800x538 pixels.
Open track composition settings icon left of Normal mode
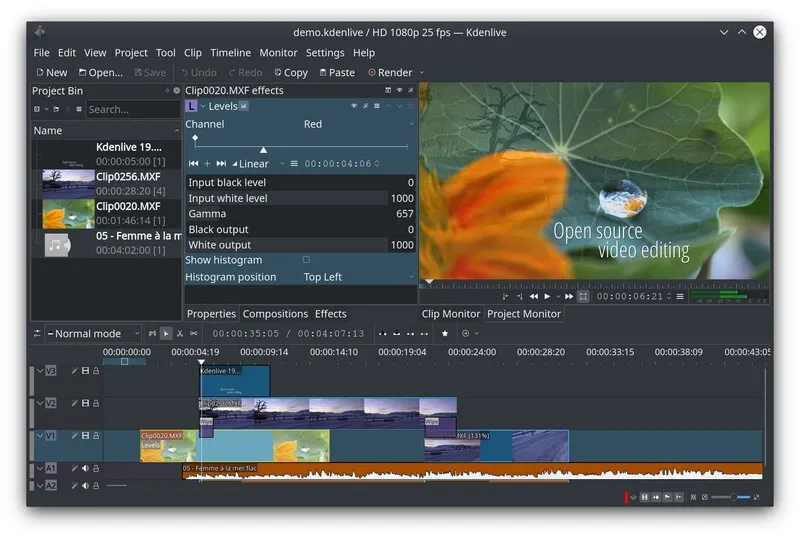pyautogui.click(x=37, y=333)
